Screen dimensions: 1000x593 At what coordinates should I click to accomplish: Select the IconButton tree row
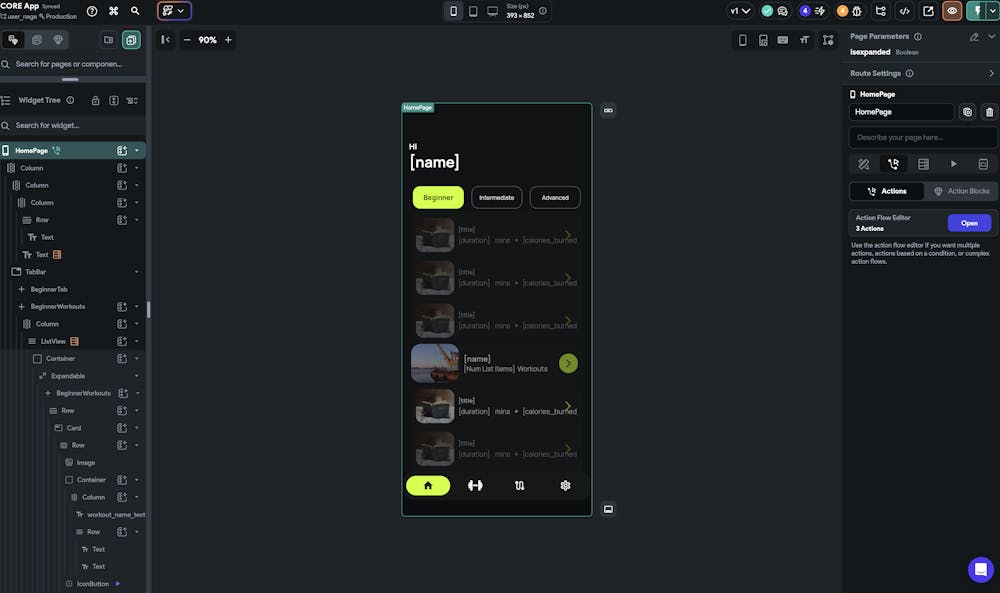coord(92,583)
